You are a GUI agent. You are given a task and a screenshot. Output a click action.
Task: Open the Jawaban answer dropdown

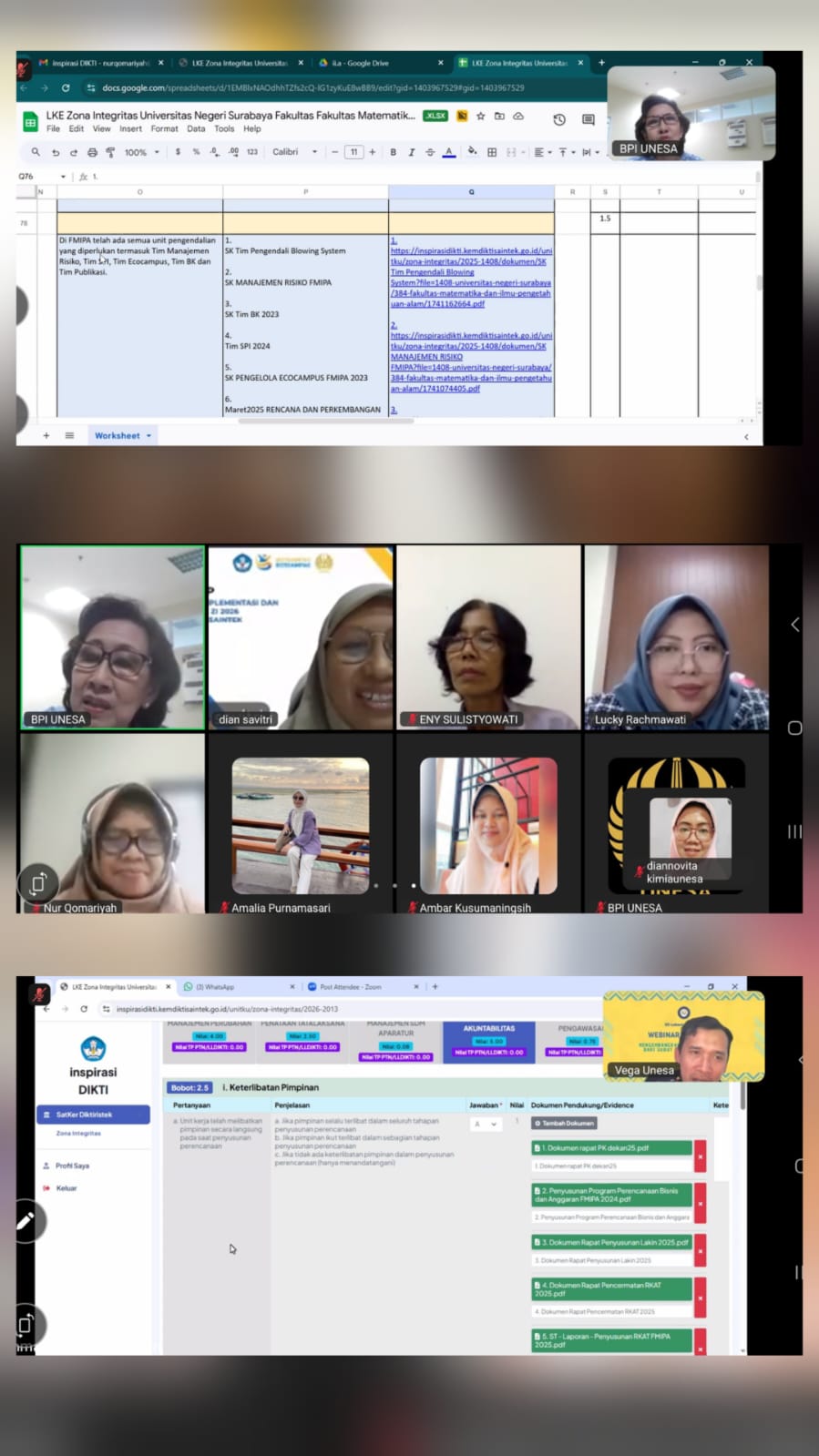pos(486,1125)
